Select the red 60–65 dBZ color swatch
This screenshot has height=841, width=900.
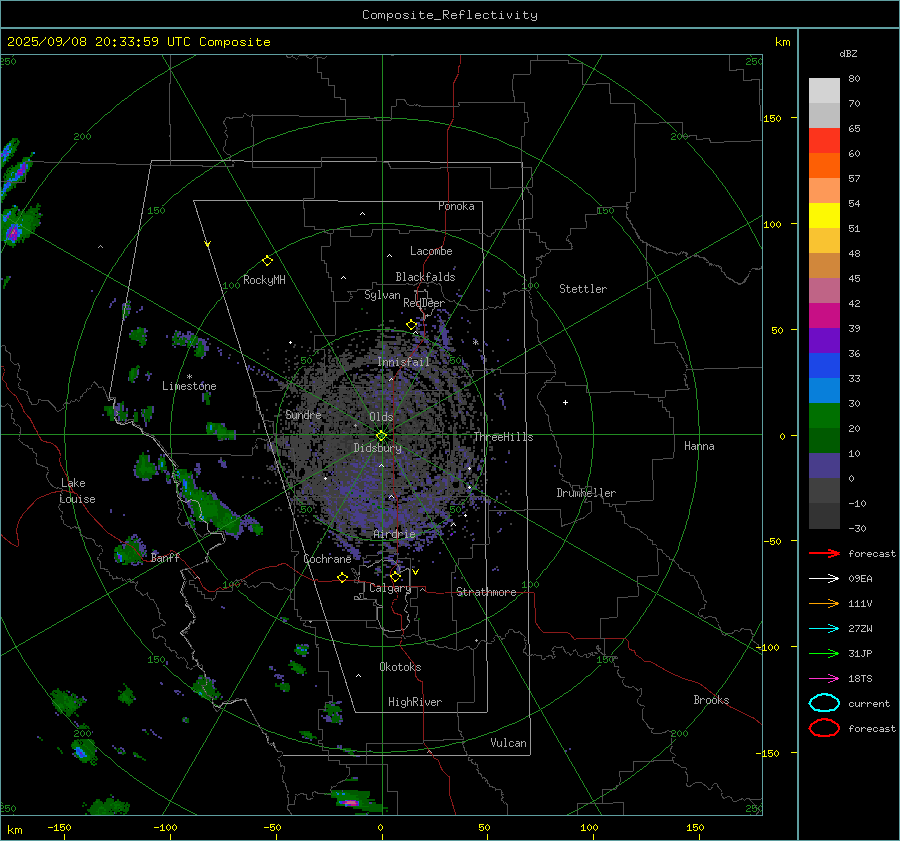(x=824, y=141)
